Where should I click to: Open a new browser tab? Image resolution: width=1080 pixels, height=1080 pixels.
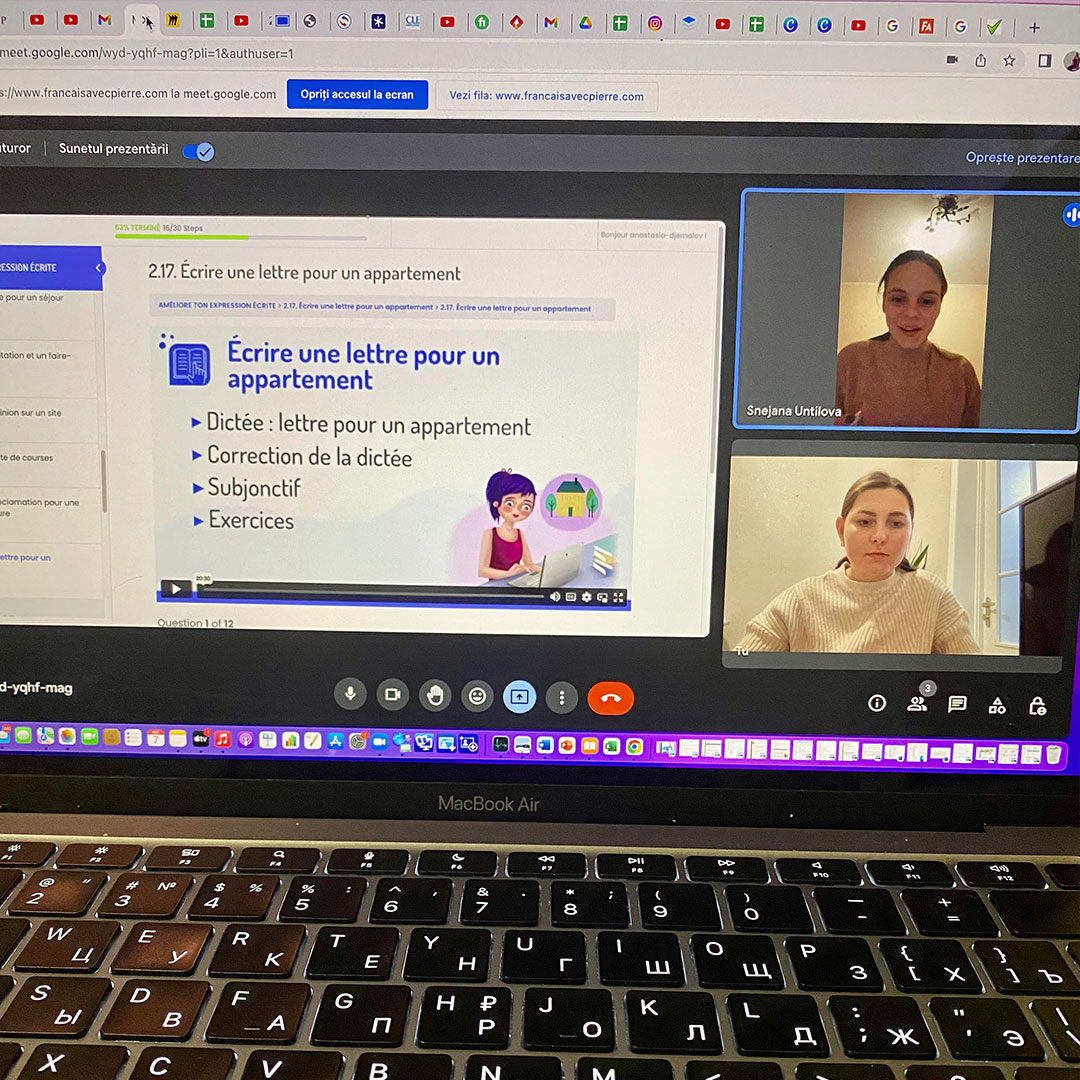[x=1034, y=27]
